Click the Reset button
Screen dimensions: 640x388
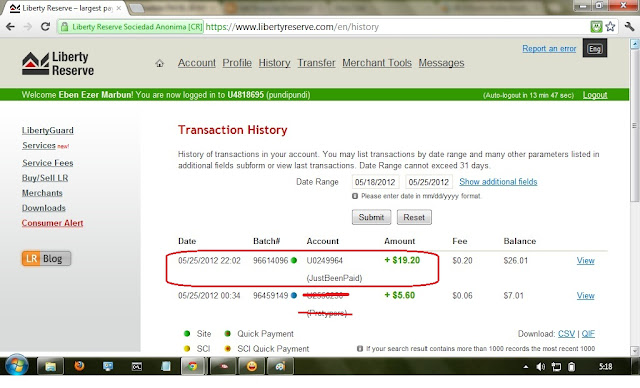point(414,217)
